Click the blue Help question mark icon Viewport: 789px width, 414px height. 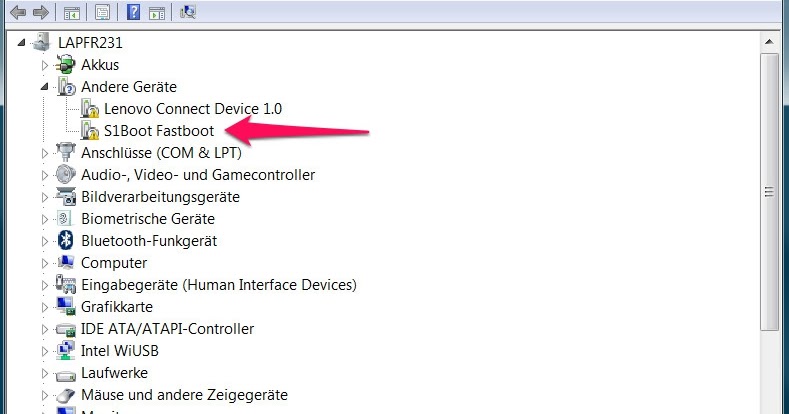pos(133,13)
